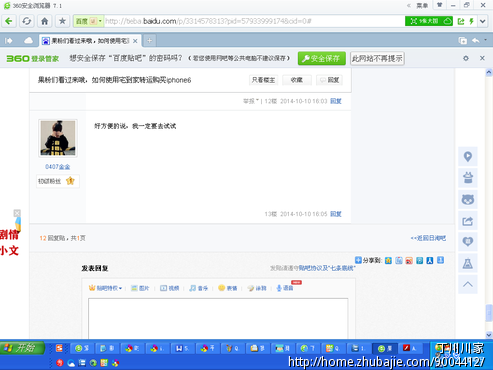This screenshot has height=370, width=493.
Task: Click 回复 link on 13楼 post
Action: pos(336,214)
